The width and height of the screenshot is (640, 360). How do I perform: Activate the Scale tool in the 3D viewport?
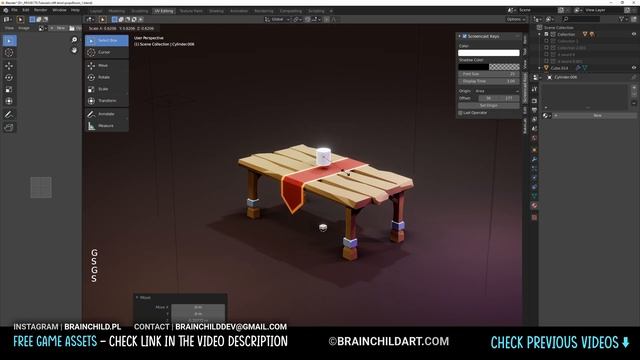pos(107,89)
